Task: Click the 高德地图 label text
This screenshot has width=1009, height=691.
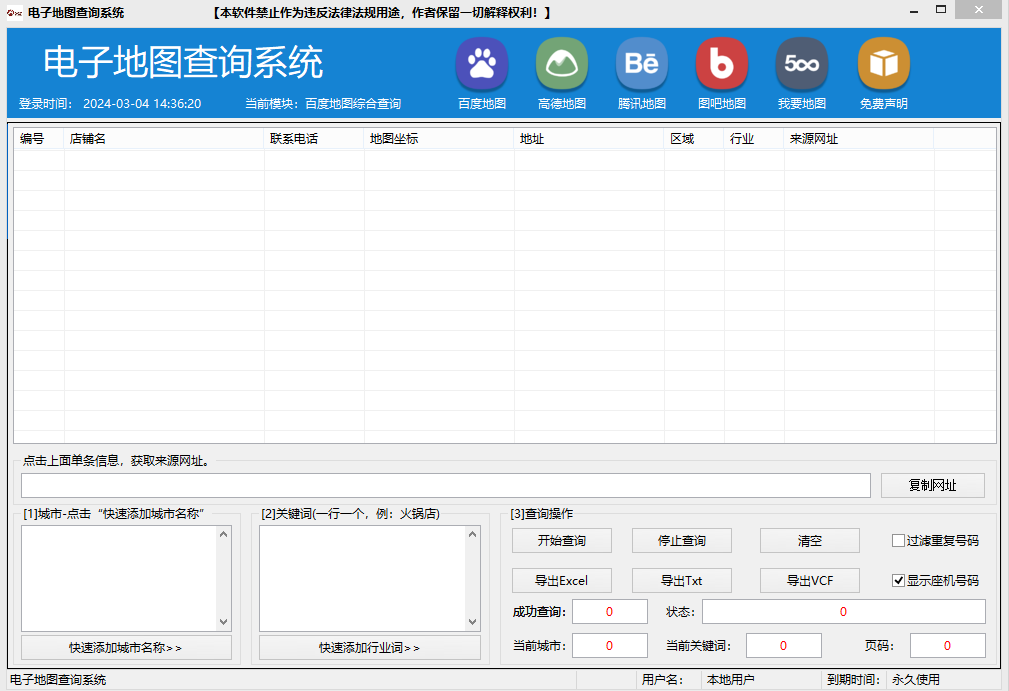Action: point(562,104)
